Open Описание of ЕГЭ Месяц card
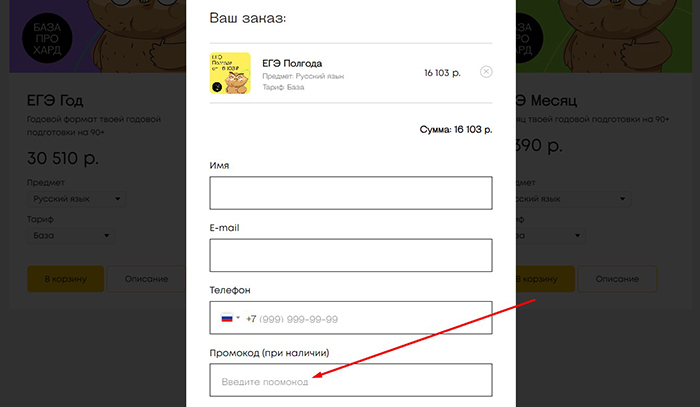Viewport: 700px width, 407px height. [617, 279]
